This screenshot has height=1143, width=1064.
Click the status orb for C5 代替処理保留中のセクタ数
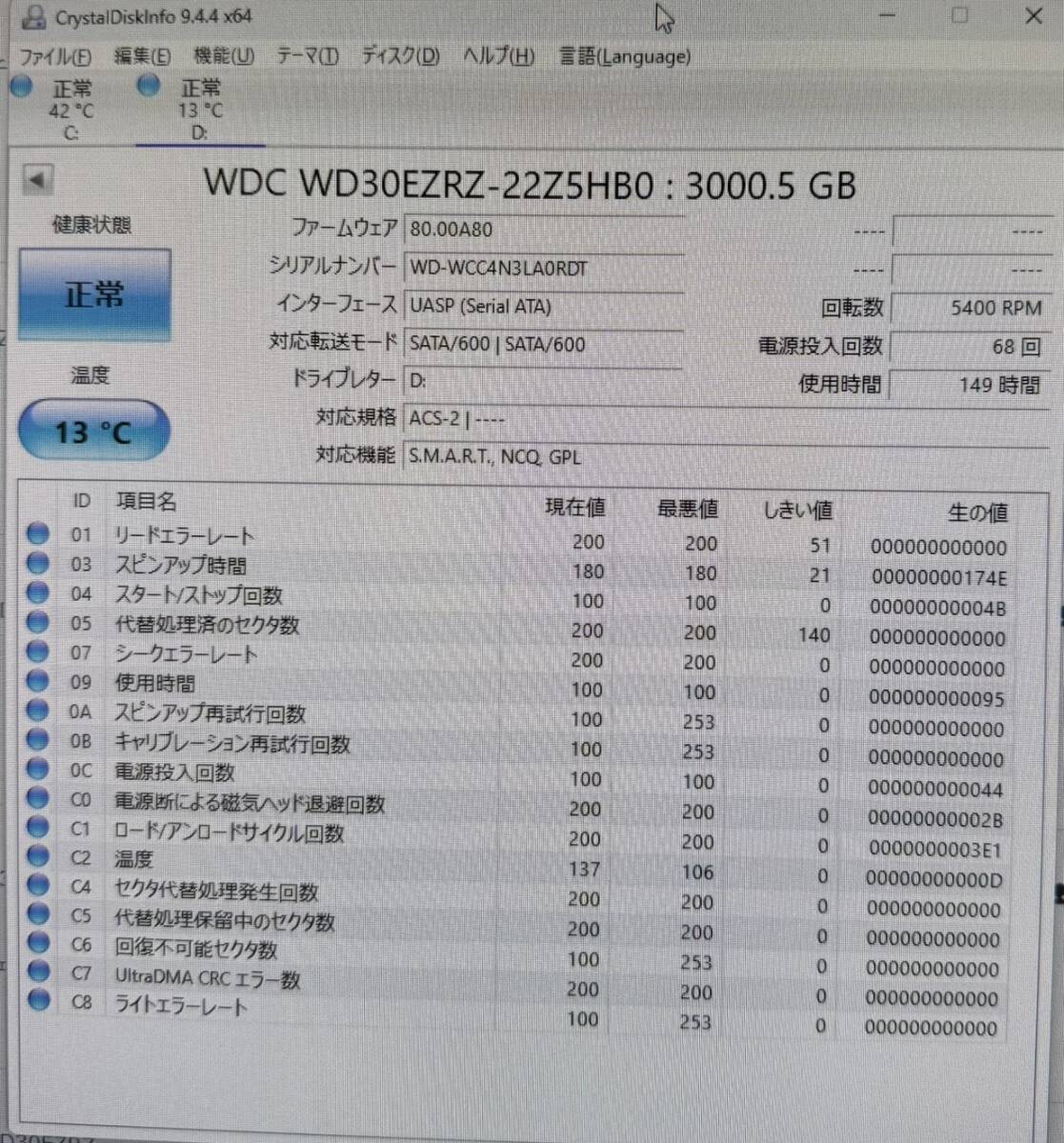37,913
